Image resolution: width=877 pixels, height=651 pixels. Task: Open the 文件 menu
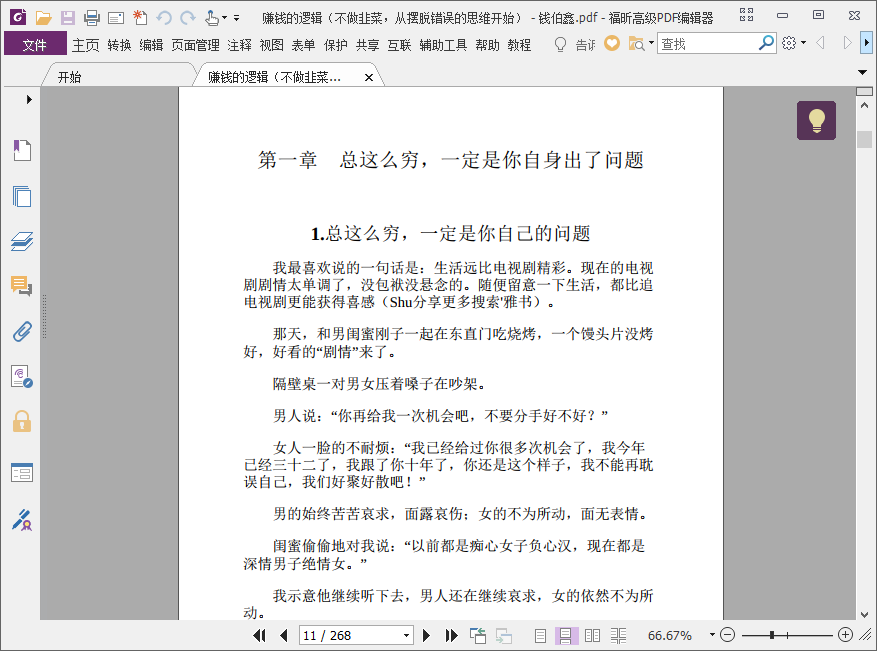coord(35,44)
